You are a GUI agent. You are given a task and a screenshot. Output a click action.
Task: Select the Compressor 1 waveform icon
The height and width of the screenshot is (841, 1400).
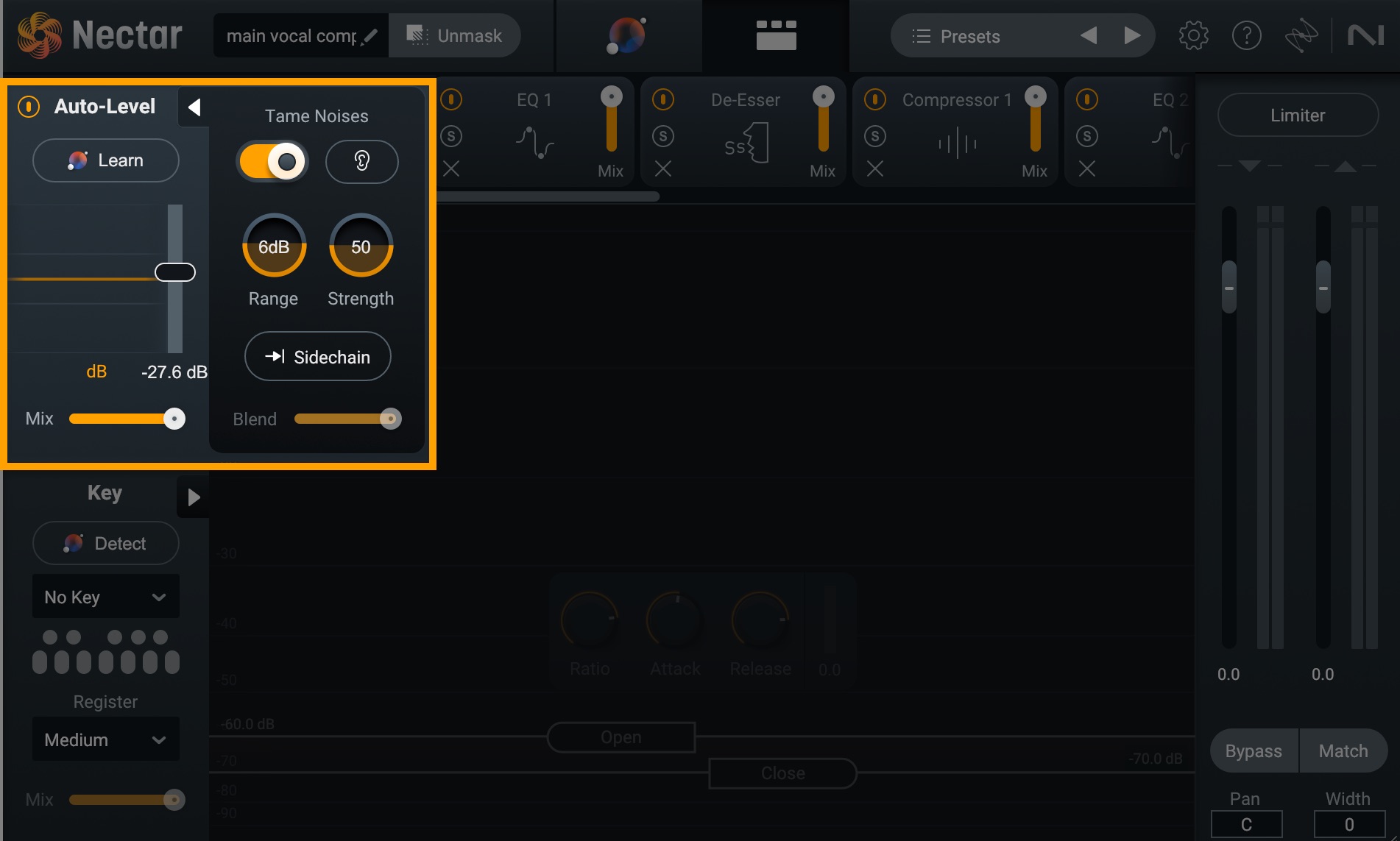(958, 143)
